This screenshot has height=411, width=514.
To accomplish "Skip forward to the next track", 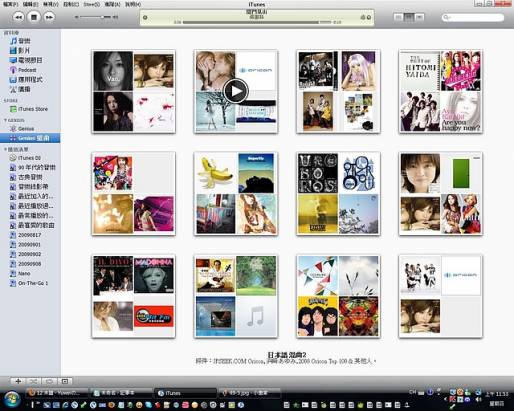I will [x=49, y=17].
